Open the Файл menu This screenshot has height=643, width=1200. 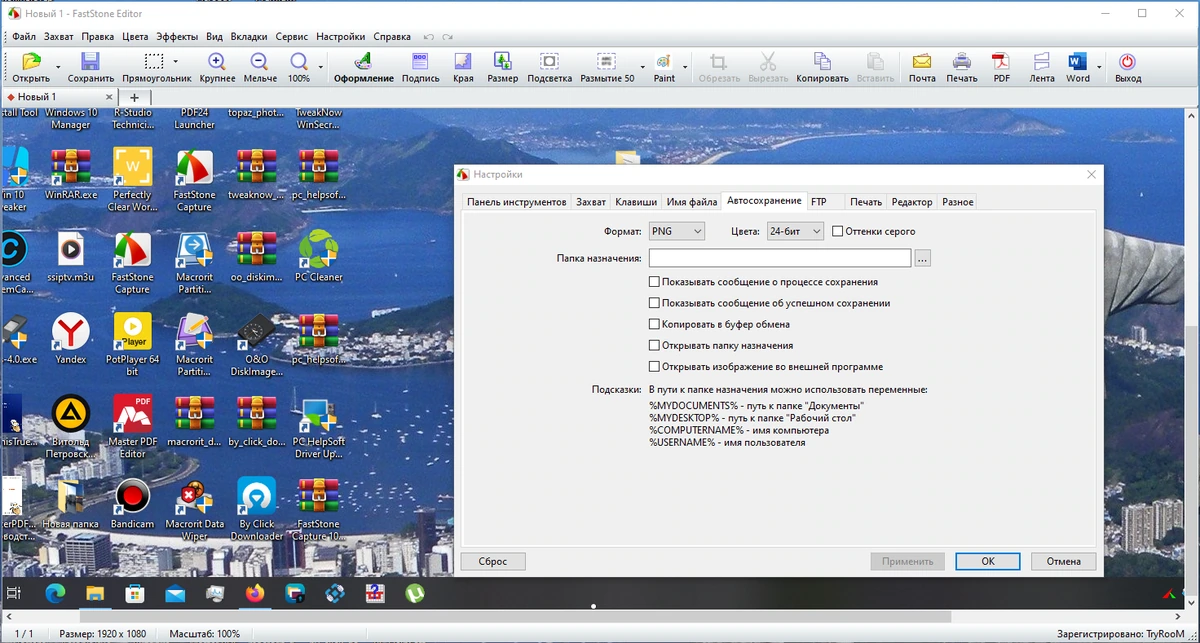[24, 36]
